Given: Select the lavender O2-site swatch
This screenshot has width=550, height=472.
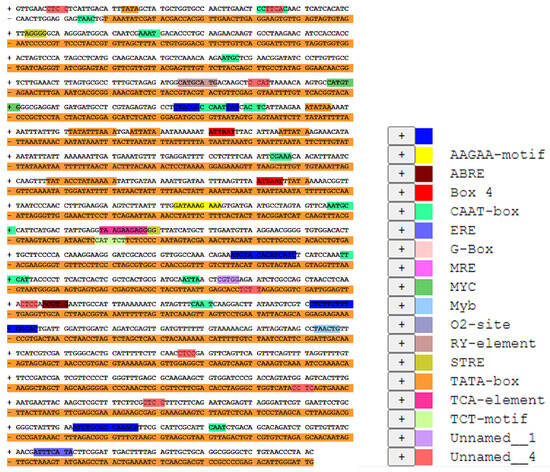Looking at the screenshot, I should 424,325.
